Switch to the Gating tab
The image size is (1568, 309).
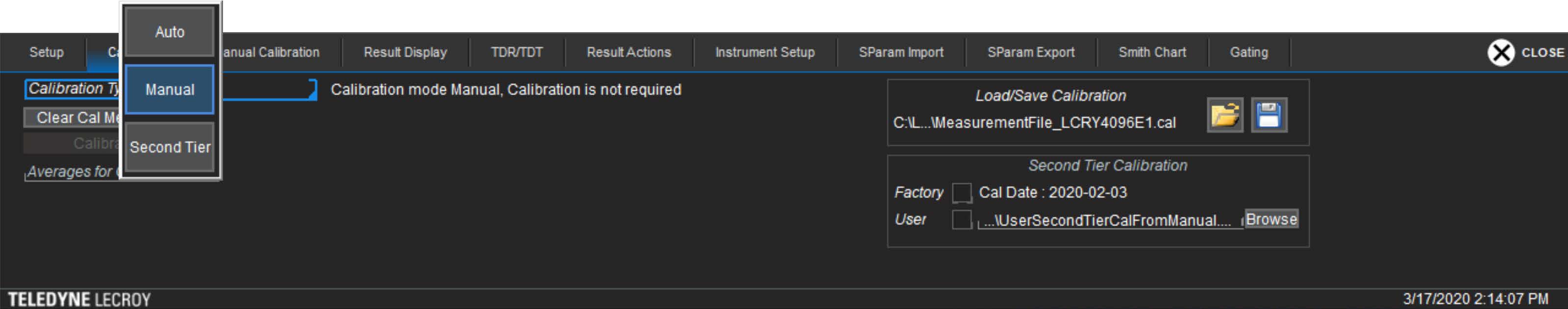click(1248, 53)
